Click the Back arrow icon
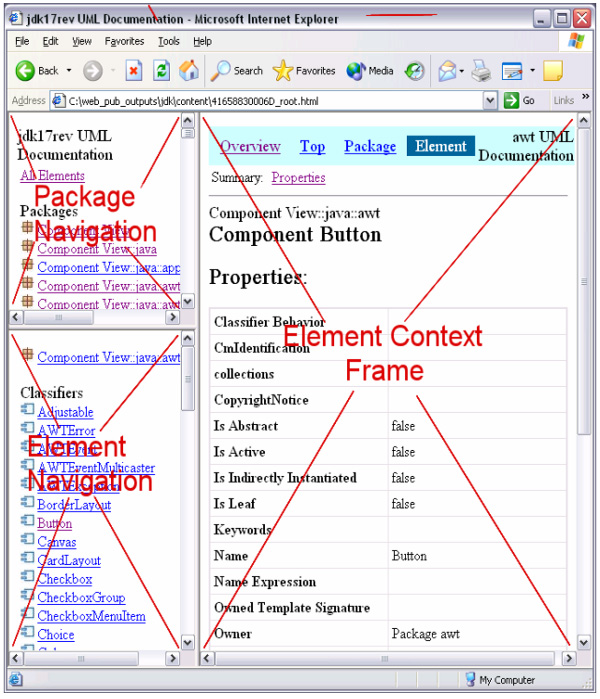The image size is (600, 699). pyautogui.click(x=25, y=70)
